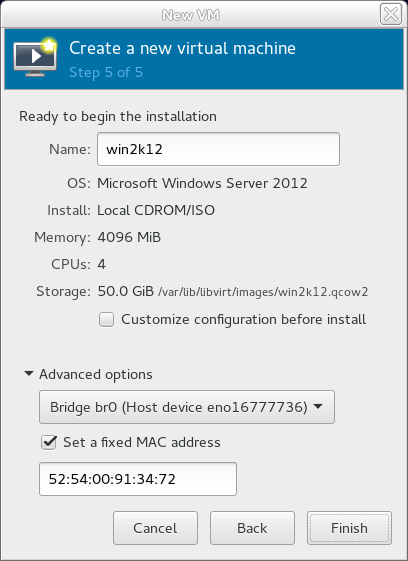Cancel the VM creation
This screenshot has height=561, width=408.
pyautogui.click(x=155, y=528)
